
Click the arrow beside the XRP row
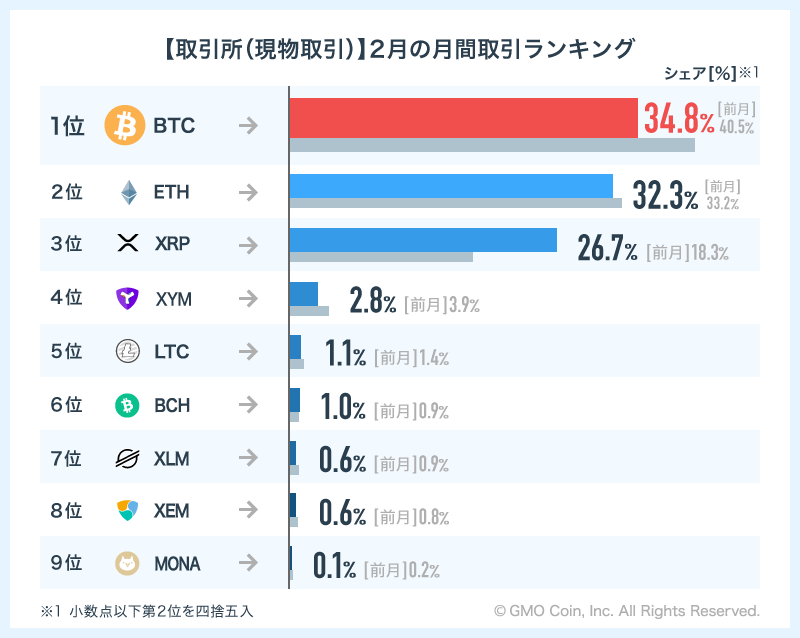248,244
